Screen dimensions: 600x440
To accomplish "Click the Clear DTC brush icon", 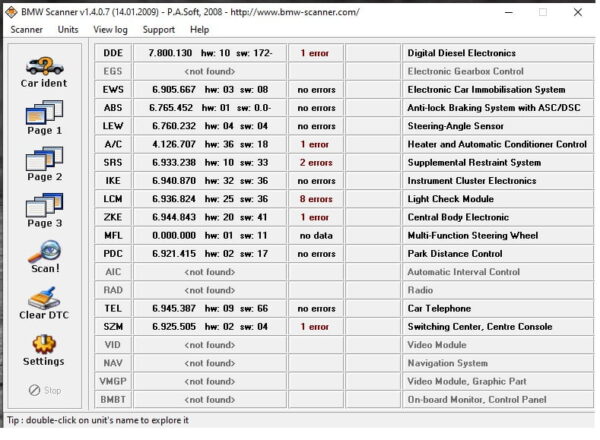I will [44, 298].
